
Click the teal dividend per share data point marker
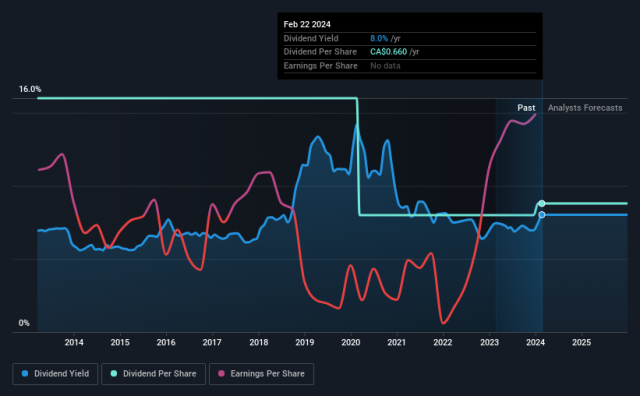click(542, 203)
